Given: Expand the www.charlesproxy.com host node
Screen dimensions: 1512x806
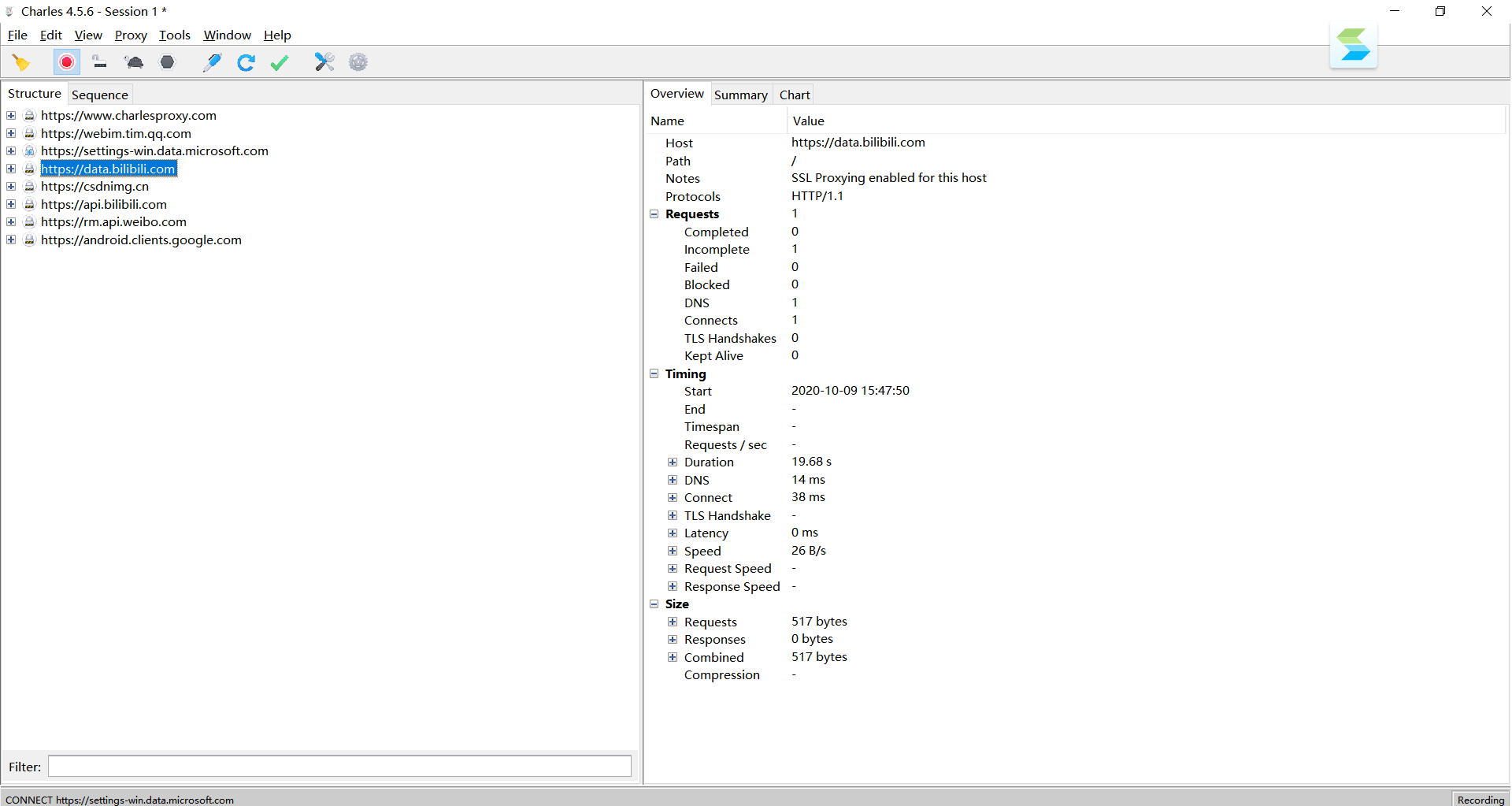Looking at the screenshot, I should (11, 115).
